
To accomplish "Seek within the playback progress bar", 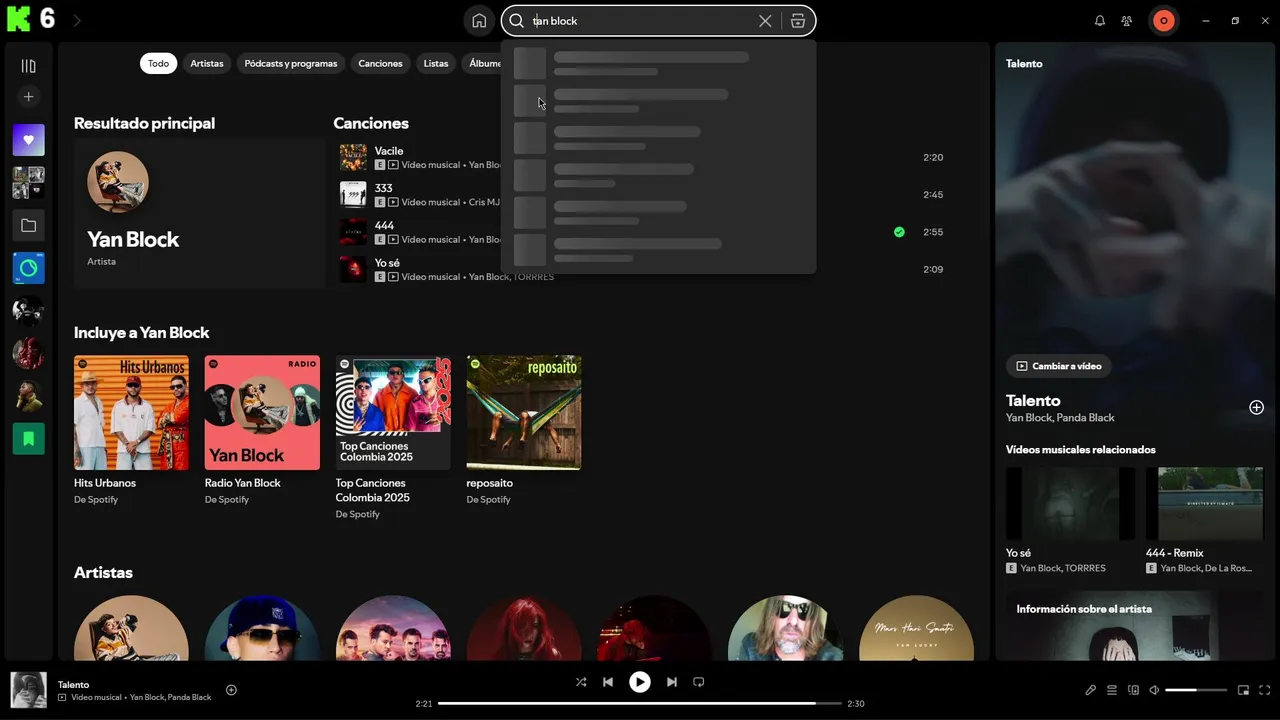I will click(640, 704).
